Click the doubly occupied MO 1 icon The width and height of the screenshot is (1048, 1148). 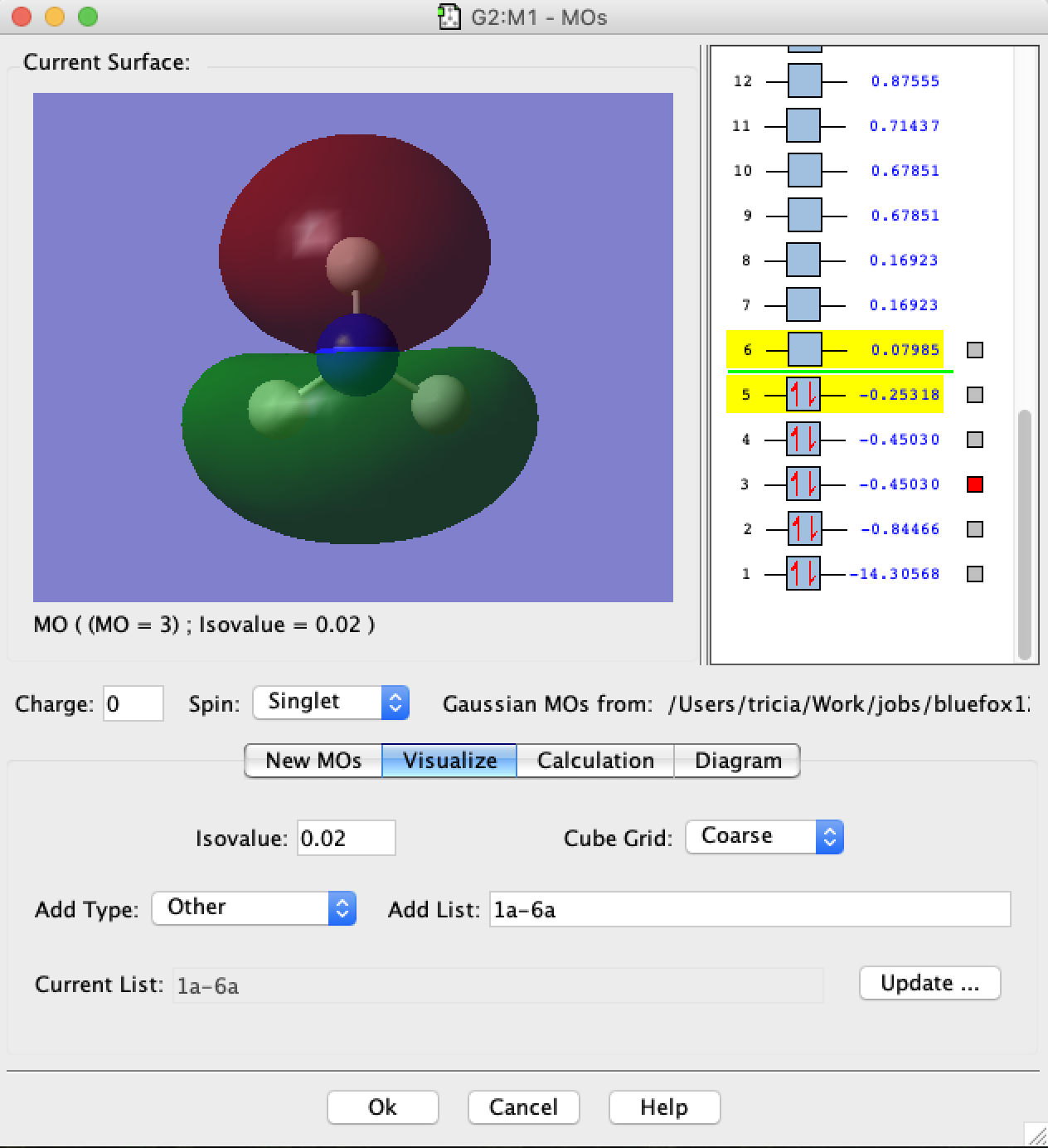[803, 573]
